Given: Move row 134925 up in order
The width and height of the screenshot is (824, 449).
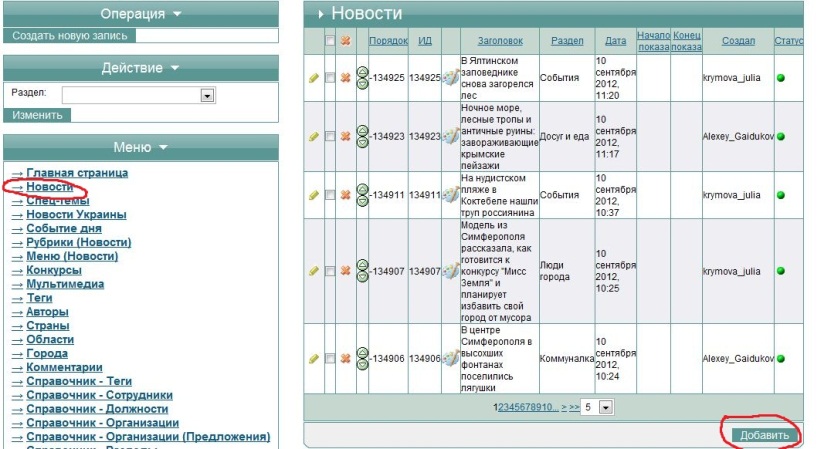Looking at the screenshot, I should [x=363, y=72].
